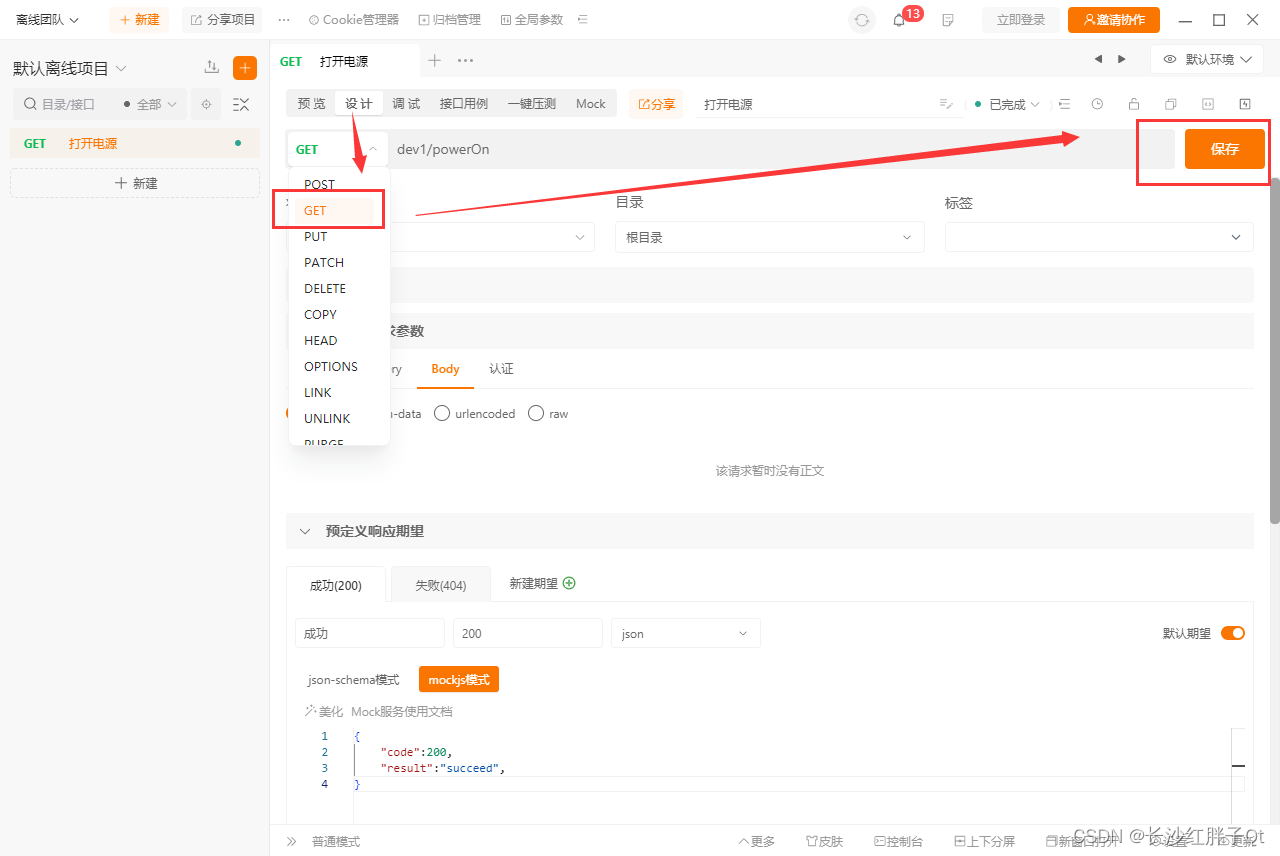
Task: Go to next tab arrow
Action: coord(1122,59)
